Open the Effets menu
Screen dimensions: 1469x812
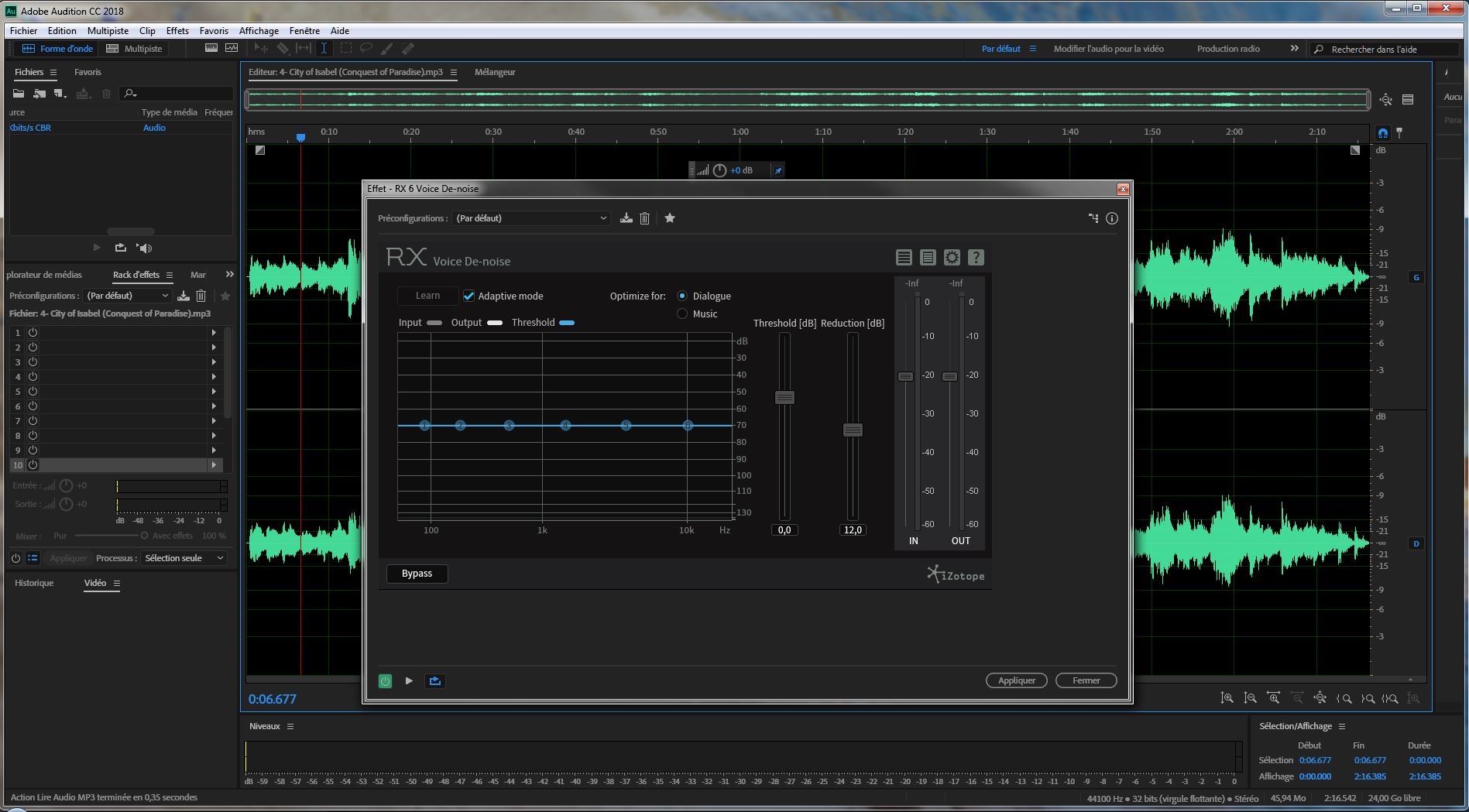[x=177, y=30]
